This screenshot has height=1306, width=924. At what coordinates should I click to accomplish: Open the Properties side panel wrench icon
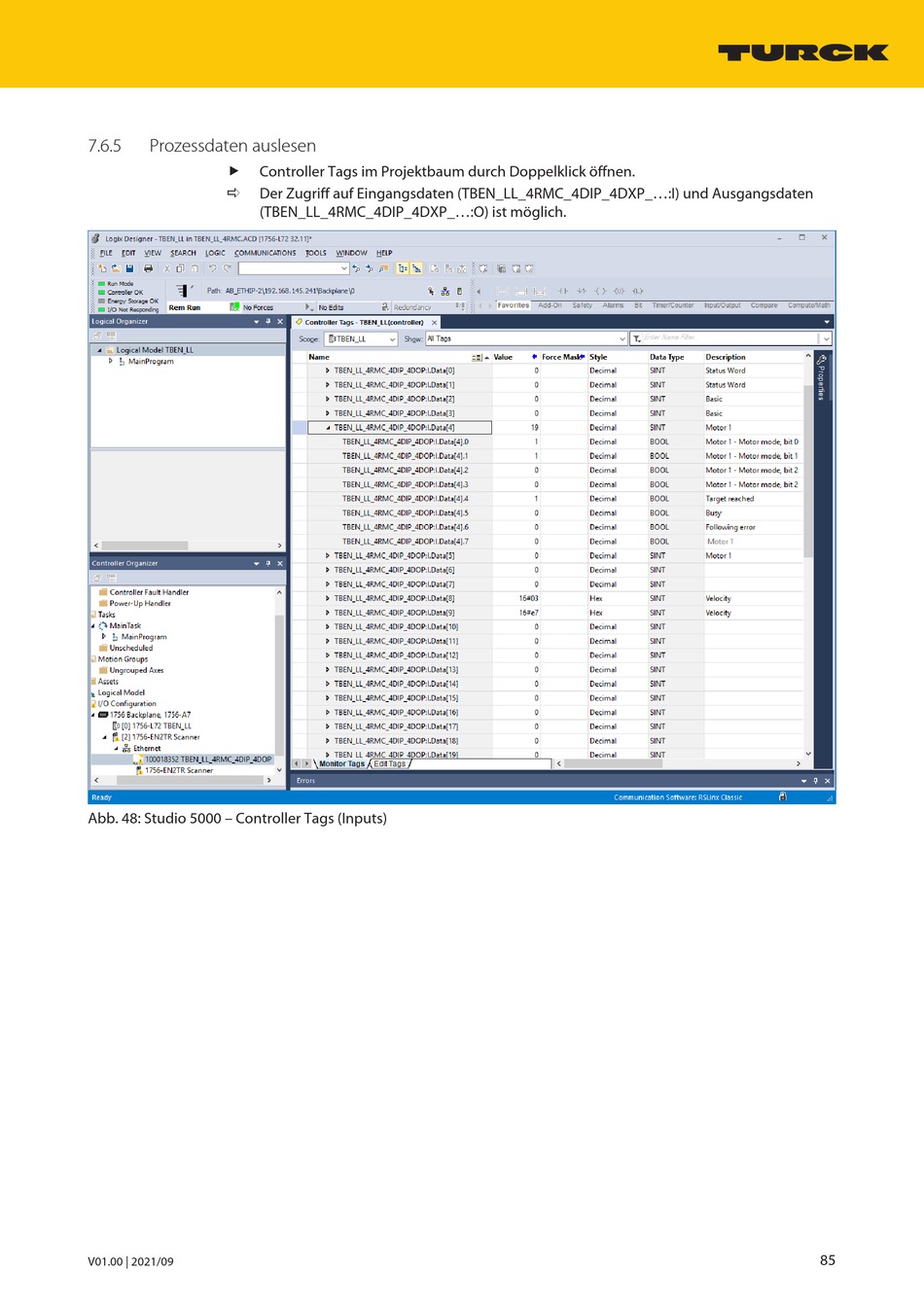(x=821, y=360)
